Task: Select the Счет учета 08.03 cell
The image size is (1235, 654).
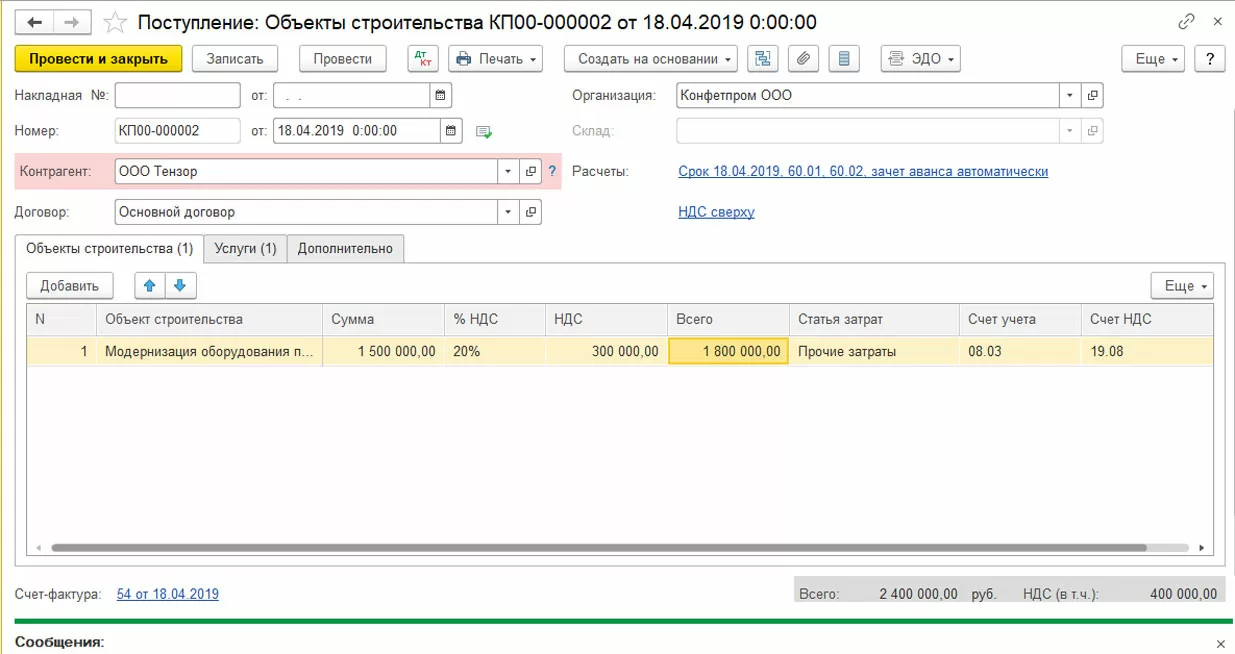Action: (x=1020, y=351)
